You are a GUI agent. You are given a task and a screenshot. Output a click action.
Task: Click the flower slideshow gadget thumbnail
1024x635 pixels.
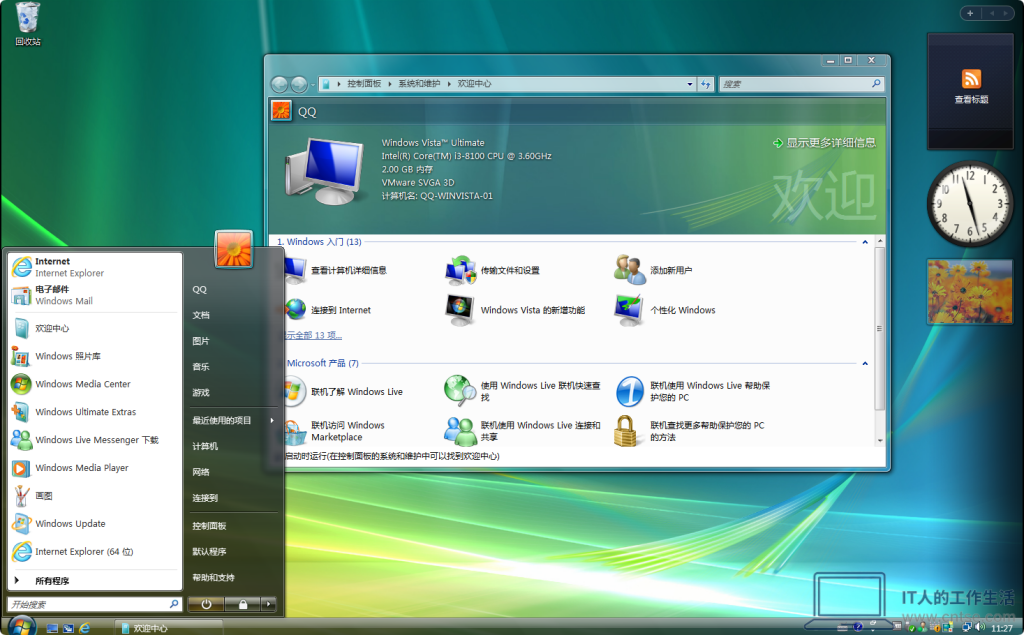970,291
